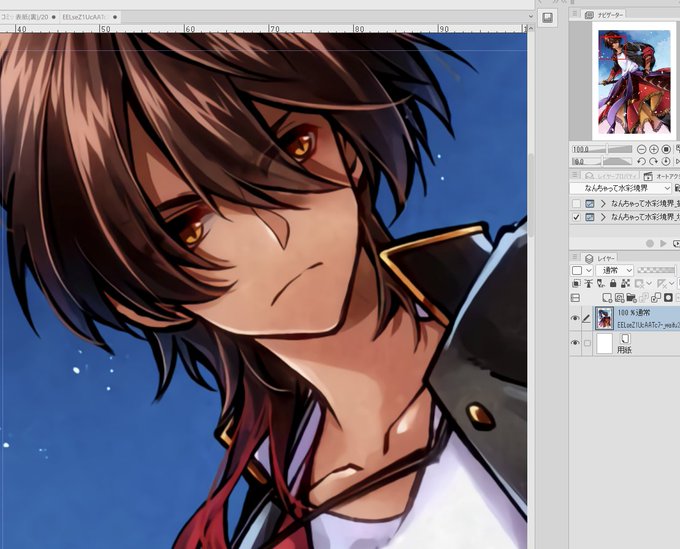Viewport: 680px width, 549px height.
Task: Zoom in with the navigator plus icon
Action: click(653, 149)
